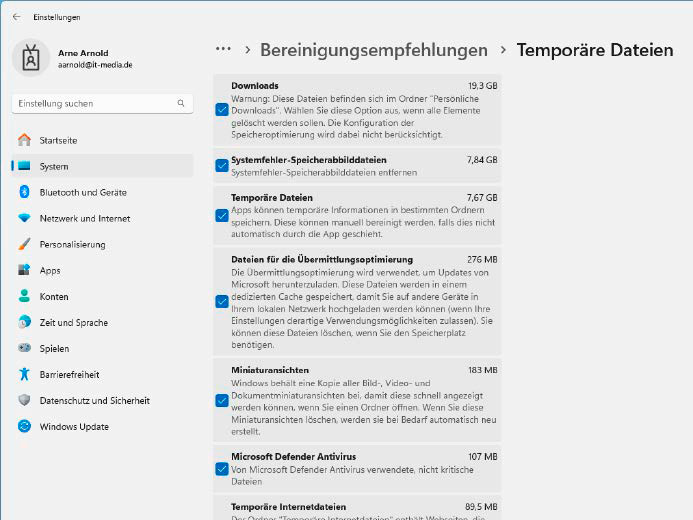Viewport: 693px width, 520px height.
Task: Open Bluetooth und Geräte settings
Action: click(103, 192)
